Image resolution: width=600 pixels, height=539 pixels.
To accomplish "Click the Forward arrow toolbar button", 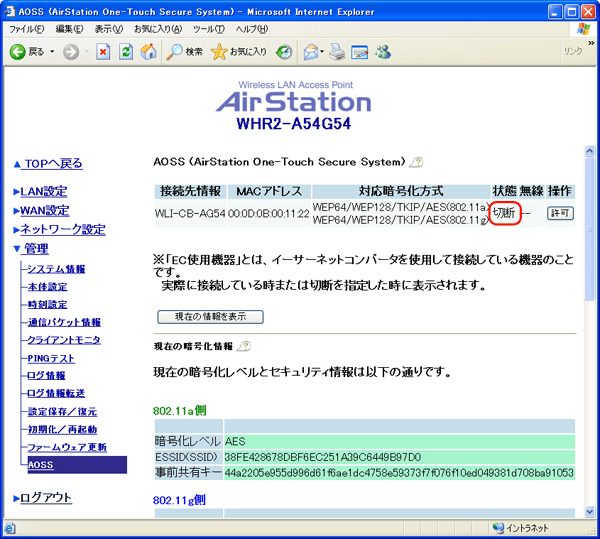I will (x=71, y=52).
